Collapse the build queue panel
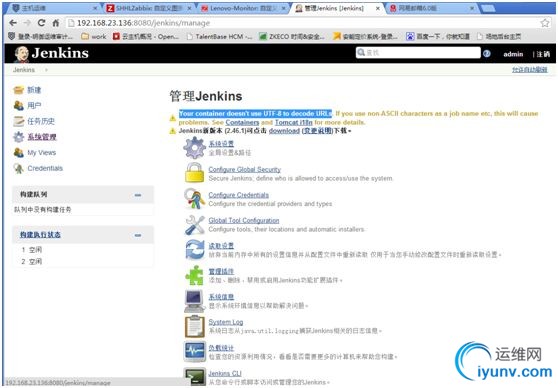 point(138,195)
